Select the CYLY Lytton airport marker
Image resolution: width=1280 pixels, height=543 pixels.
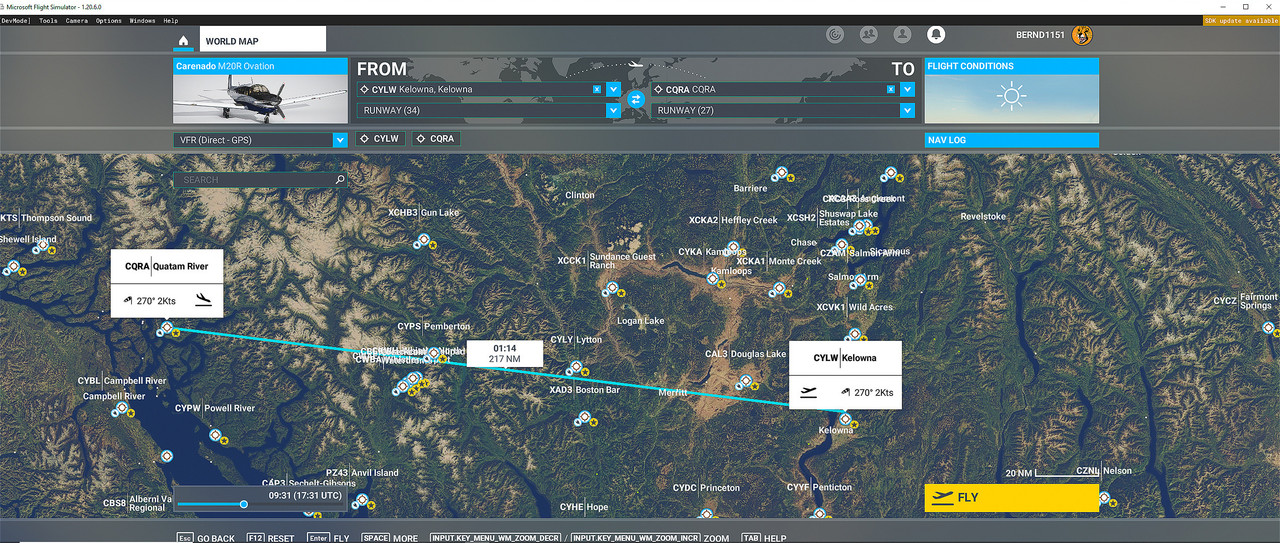point(574,367)
